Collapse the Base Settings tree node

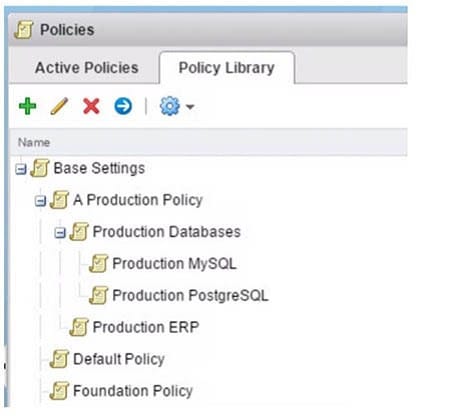21,169
